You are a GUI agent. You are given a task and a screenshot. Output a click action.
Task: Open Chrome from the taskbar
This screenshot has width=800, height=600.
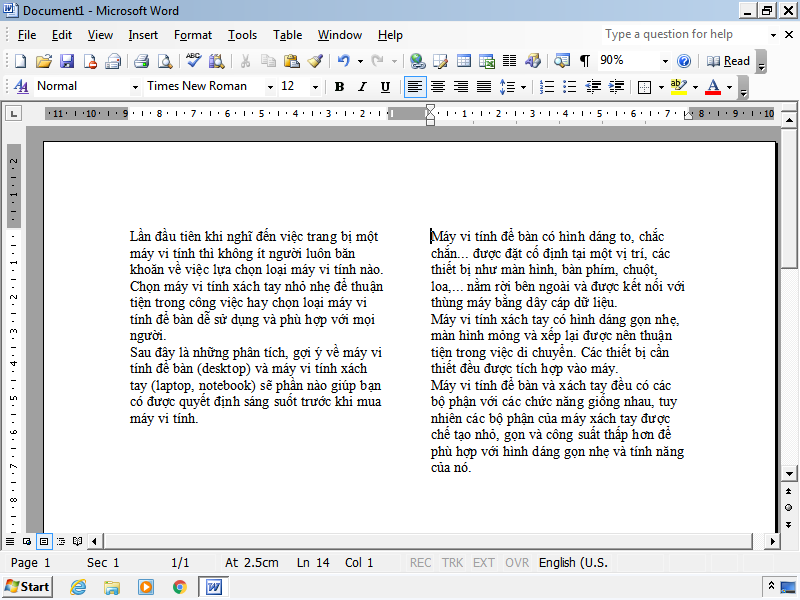[179, 587]
